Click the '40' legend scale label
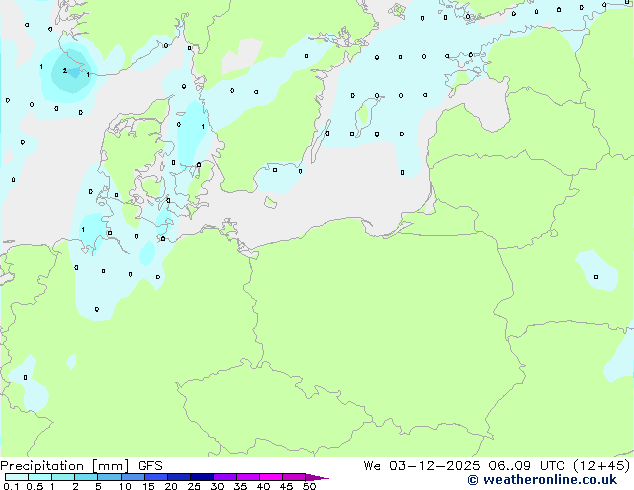This screenshot has width=634, height=490. click(x=263, y=486)
